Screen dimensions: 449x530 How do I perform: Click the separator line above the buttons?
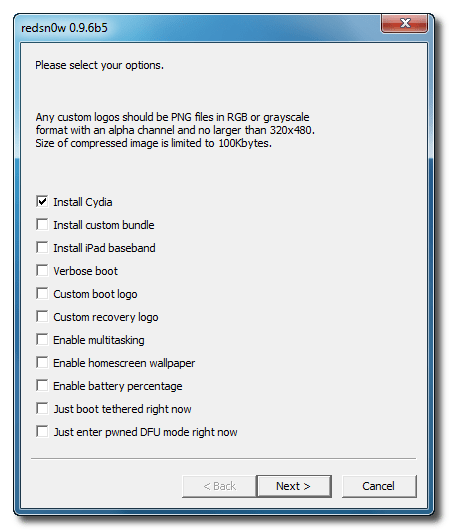click(x=223, y=459)
